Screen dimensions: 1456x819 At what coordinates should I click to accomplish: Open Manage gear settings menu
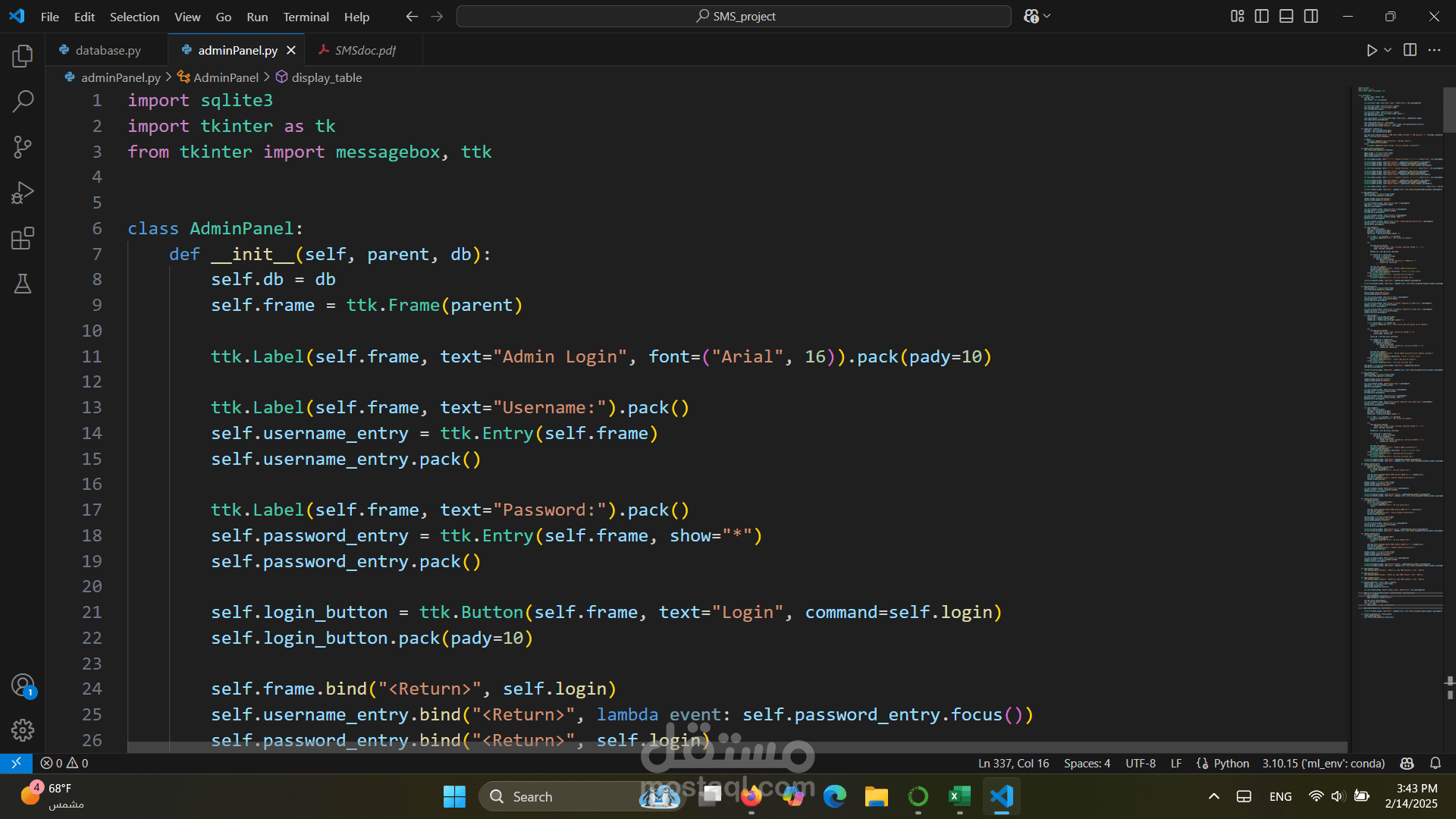(x=23, y=730)
